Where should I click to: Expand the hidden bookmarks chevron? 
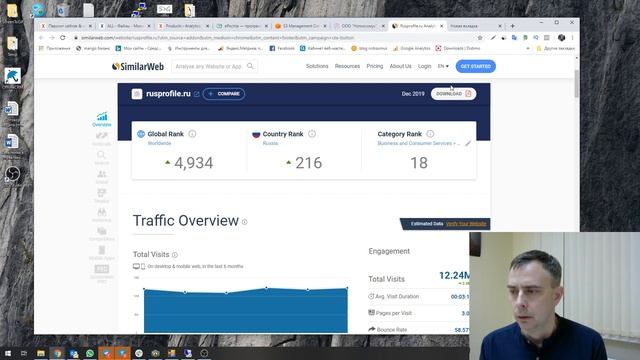[x=528, y=48]
